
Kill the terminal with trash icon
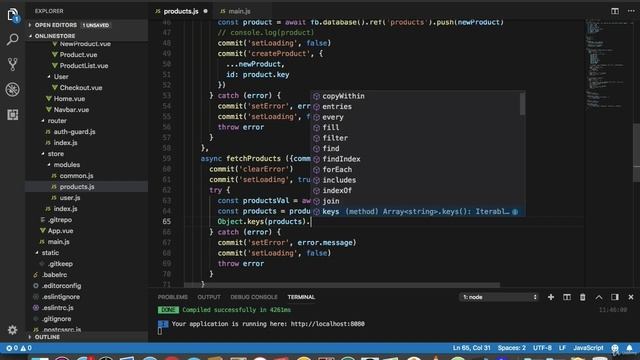point(582,297)
